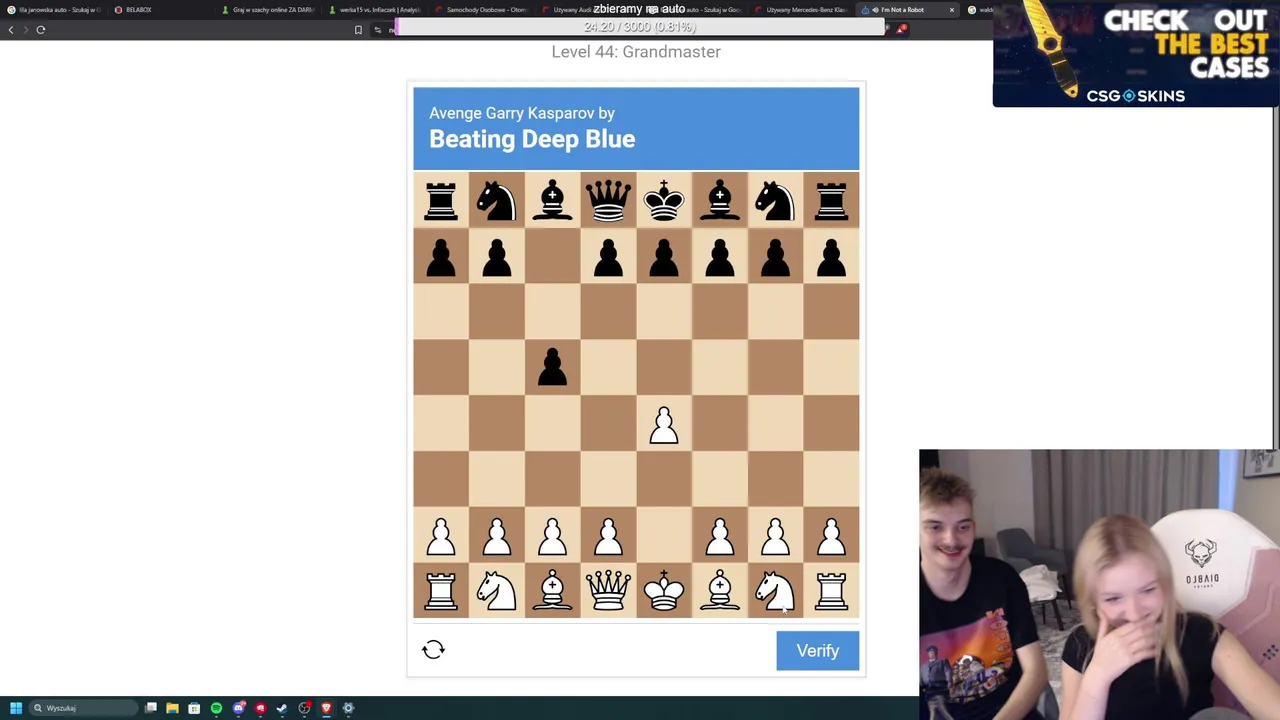Click the Verify button
Screen dimensions: 1280x720
pos(817,651)
